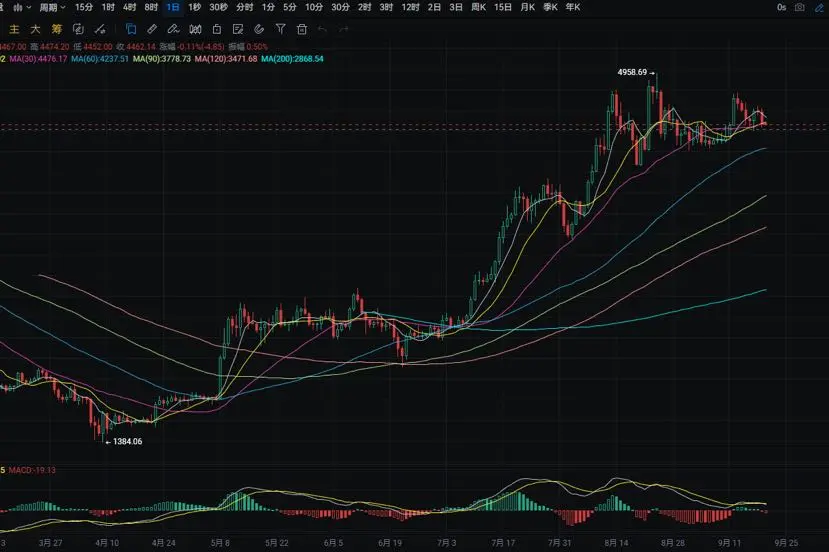Viewport: 829px width, 552px height.
Task: Click the MACD indicator label
Action: [32, 470]
